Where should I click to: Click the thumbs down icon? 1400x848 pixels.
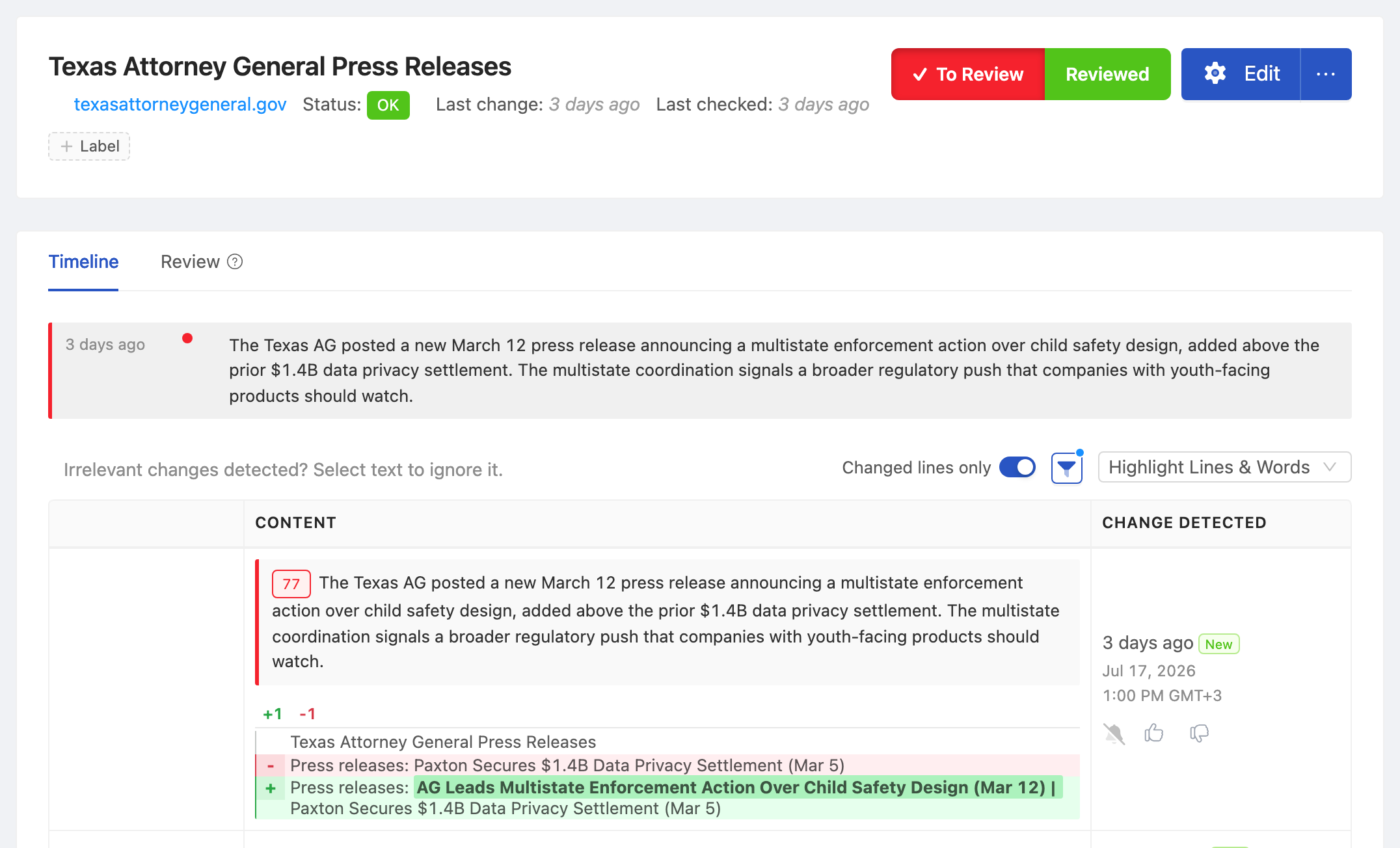(1199, 734)
